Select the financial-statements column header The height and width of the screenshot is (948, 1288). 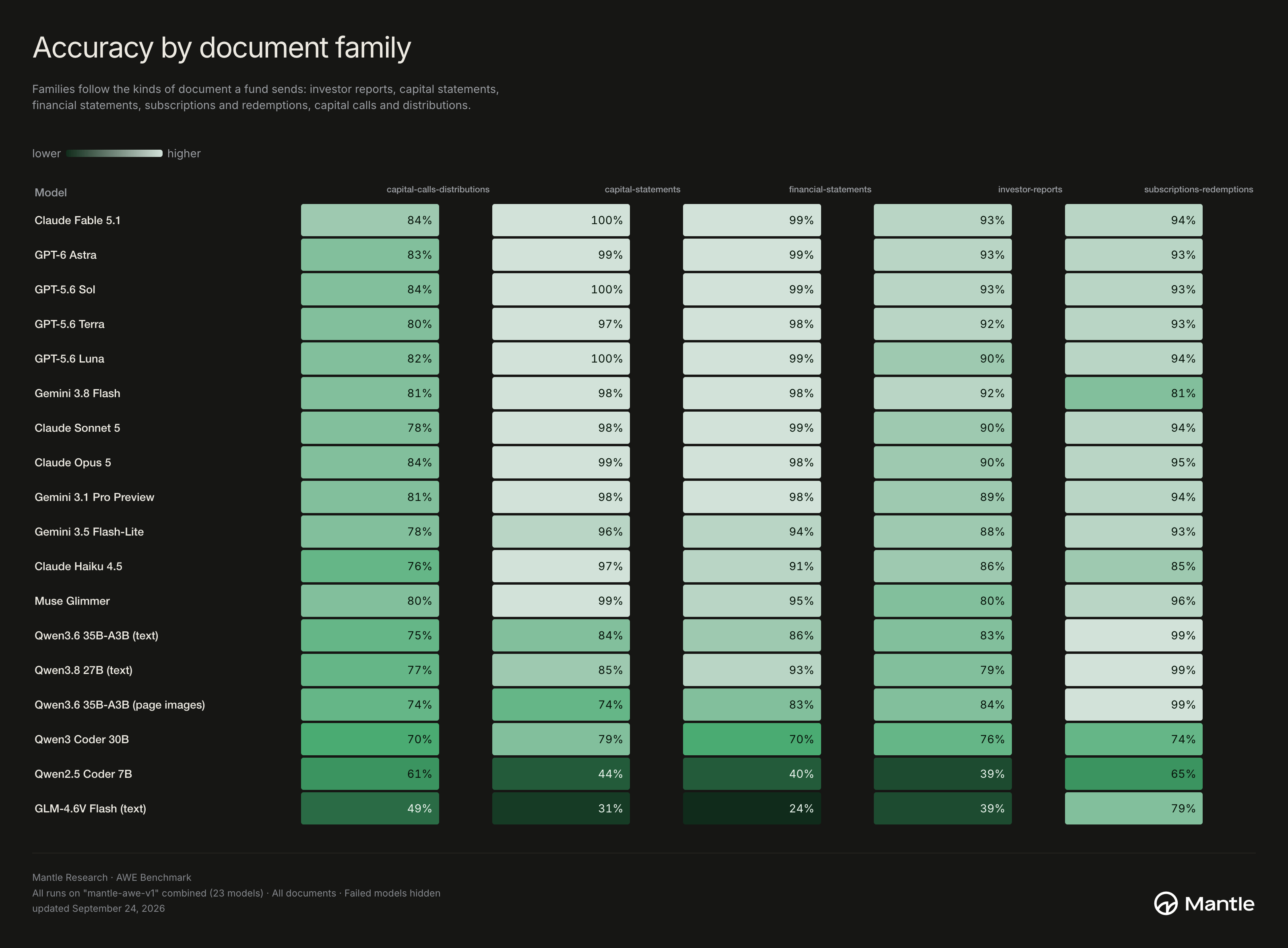830,190
